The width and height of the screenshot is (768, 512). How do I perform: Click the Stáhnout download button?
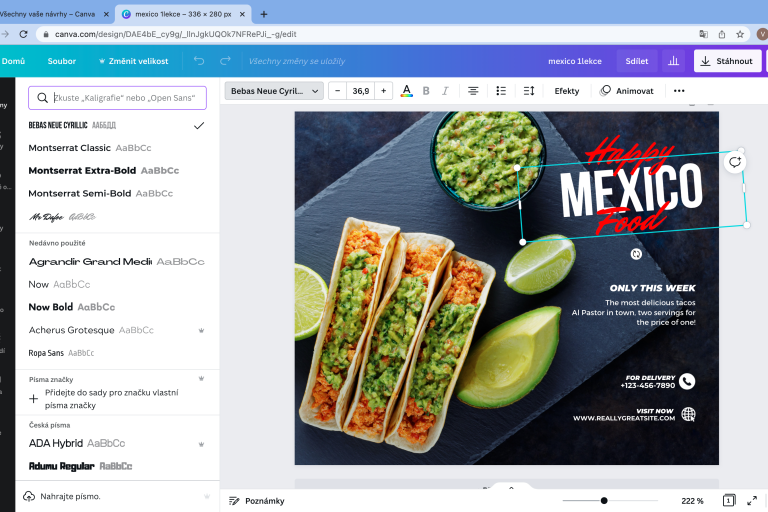coord(727,61)
